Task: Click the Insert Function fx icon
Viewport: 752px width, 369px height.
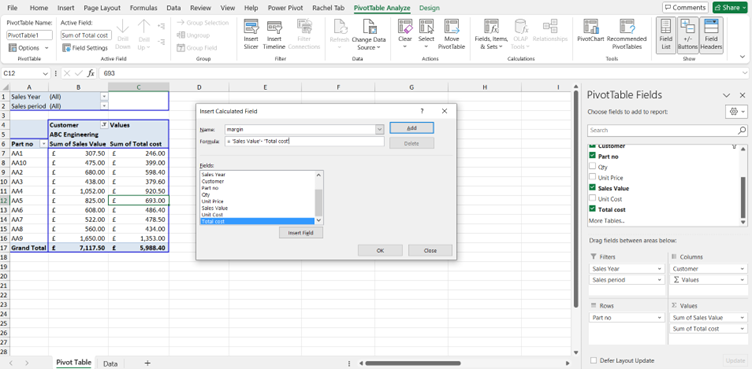Action: coord(91,73)
